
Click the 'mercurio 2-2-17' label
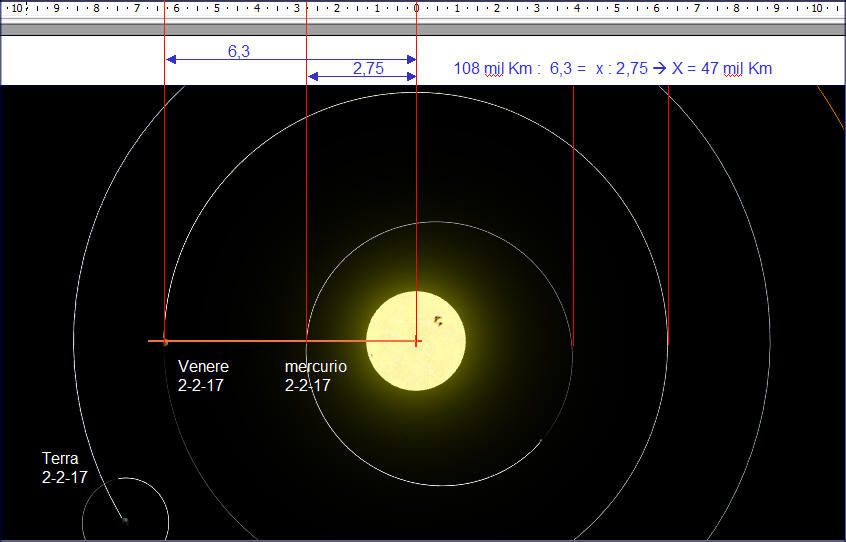pos(316,376)
